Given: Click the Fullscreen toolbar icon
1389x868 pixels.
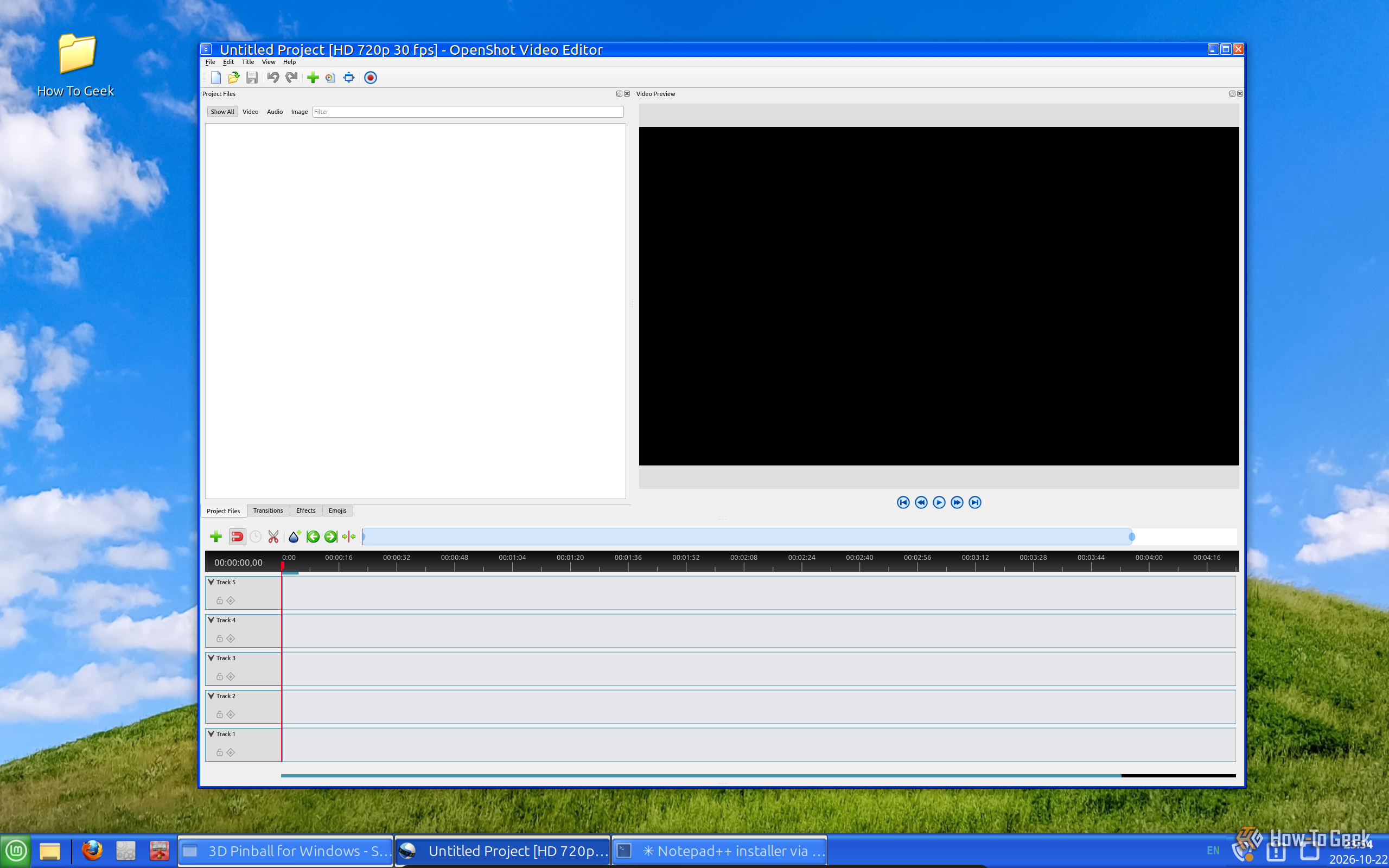Looking at the screenshot, I should 349,78.
